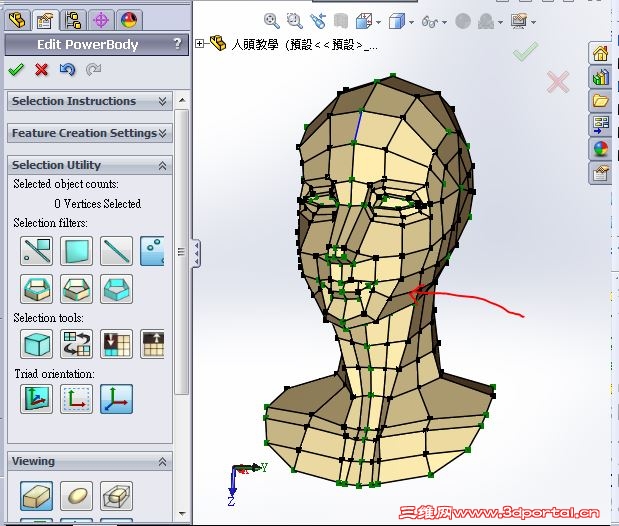The width and height of the screenshot is (619, 526).
Task: Open the SolidWorks Resources home pane
Action: (600, 53)
